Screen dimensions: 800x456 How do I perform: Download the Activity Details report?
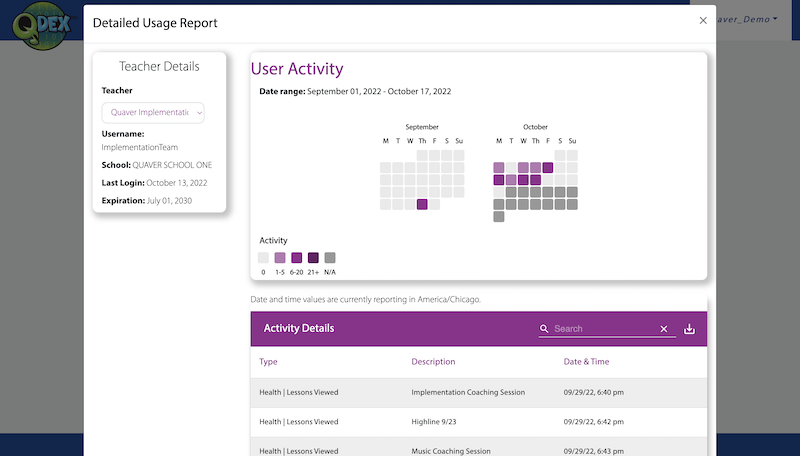pyautogui.click(x=689, y=329)
